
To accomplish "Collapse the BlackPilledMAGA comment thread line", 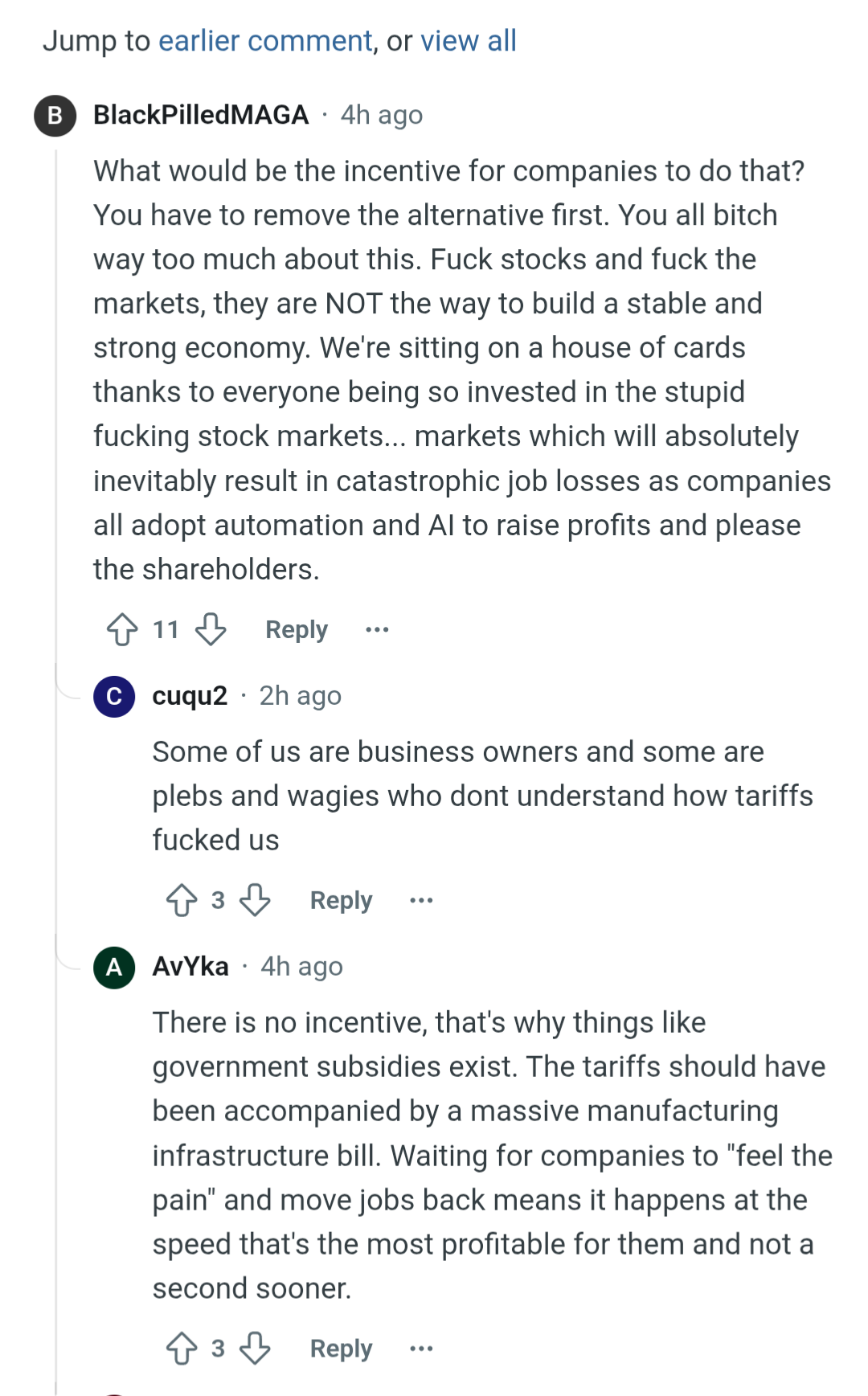I will pos(55,402).
